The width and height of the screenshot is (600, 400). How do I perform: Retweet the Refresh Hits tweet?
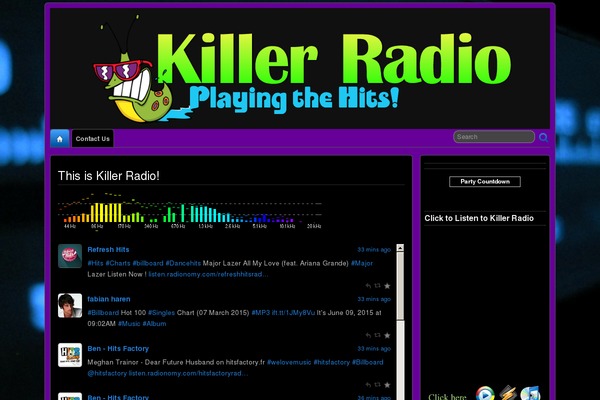(377, 286)
